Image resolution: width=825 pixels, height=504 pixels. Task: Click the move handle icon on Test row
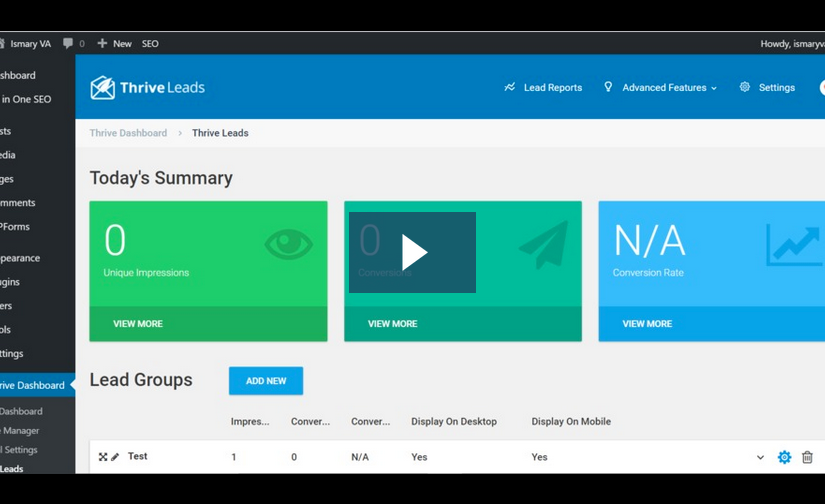pyautogui.click(x=103, y=457)
